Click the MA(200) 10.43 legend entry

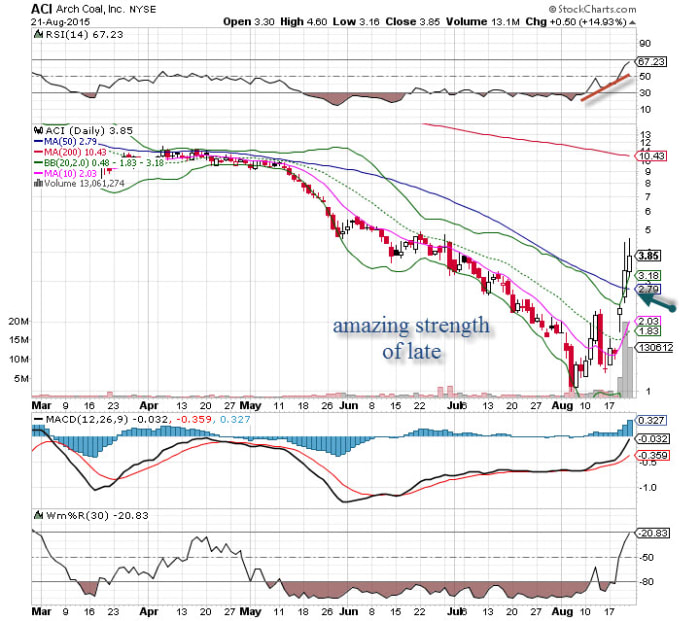click(71, 152)
